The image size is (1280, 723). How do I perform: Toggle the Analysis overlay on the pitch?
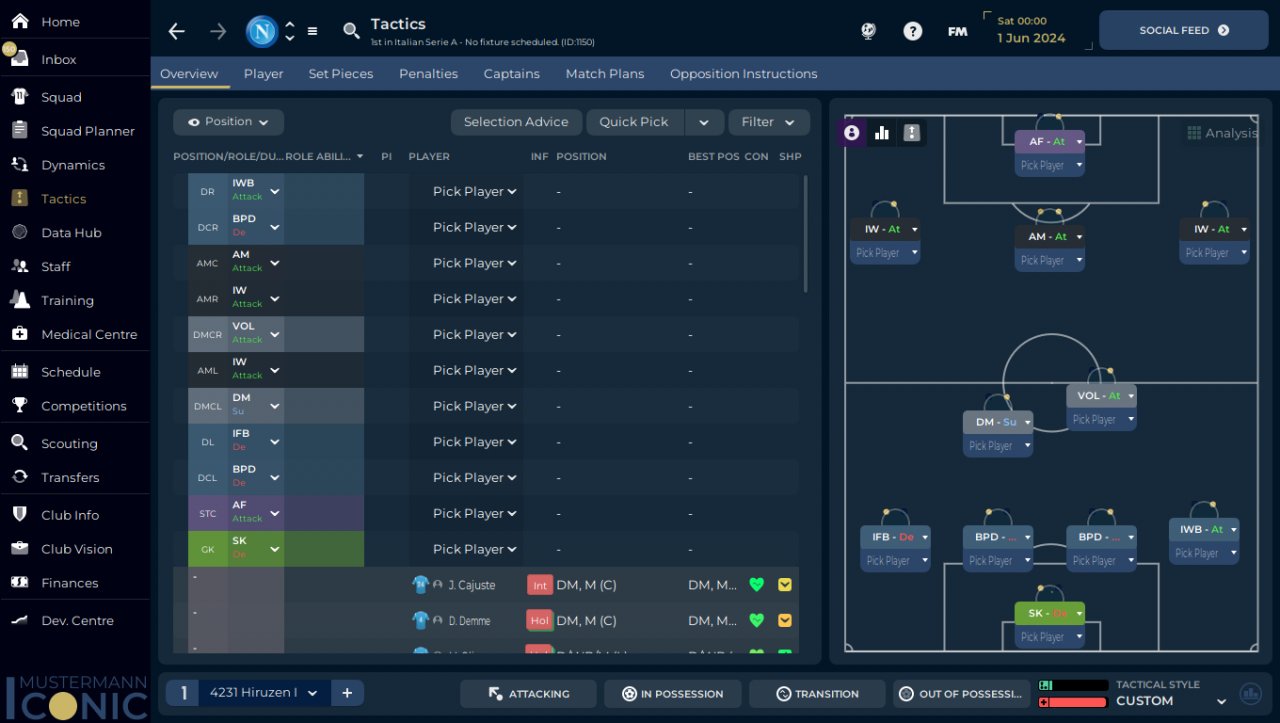[1222, 133]
